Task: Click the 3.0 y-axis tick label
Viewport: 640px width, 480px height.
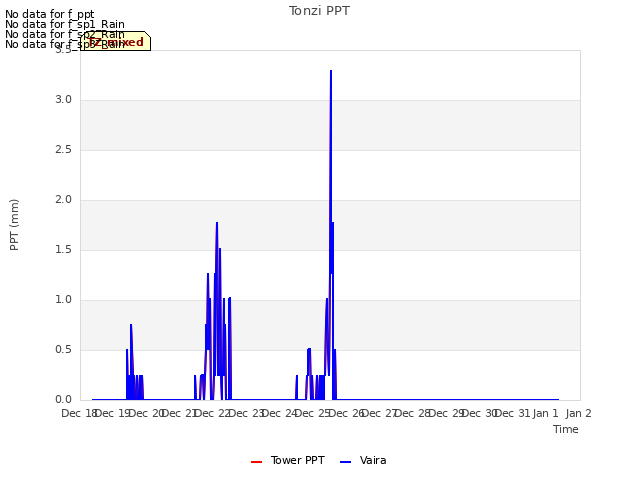Action: [63, 100]
